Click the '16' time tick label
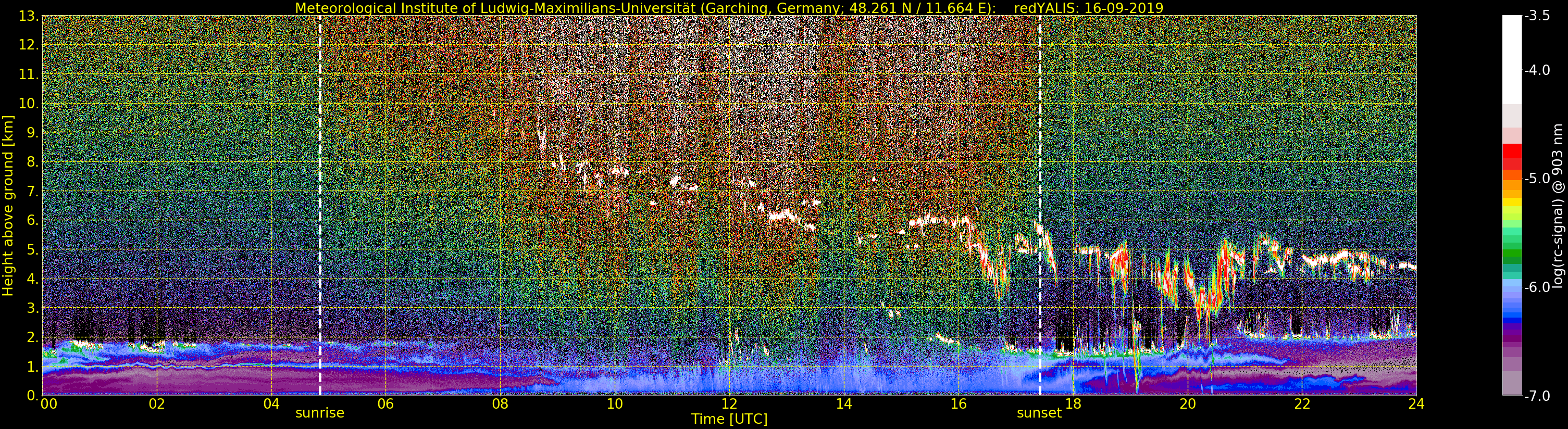 click(x=958, y=404)
